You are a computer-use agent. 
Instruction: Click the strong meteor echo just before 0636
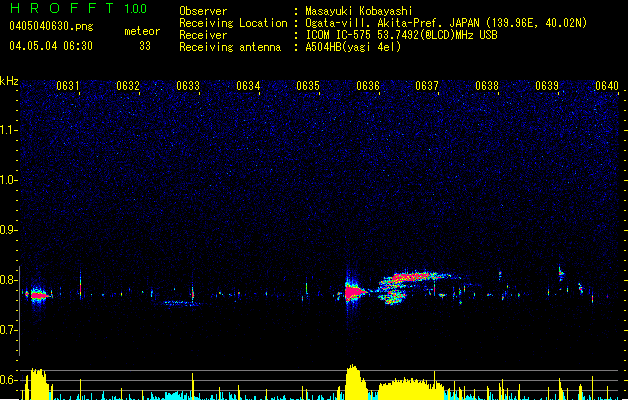click(x=354, y=292)
